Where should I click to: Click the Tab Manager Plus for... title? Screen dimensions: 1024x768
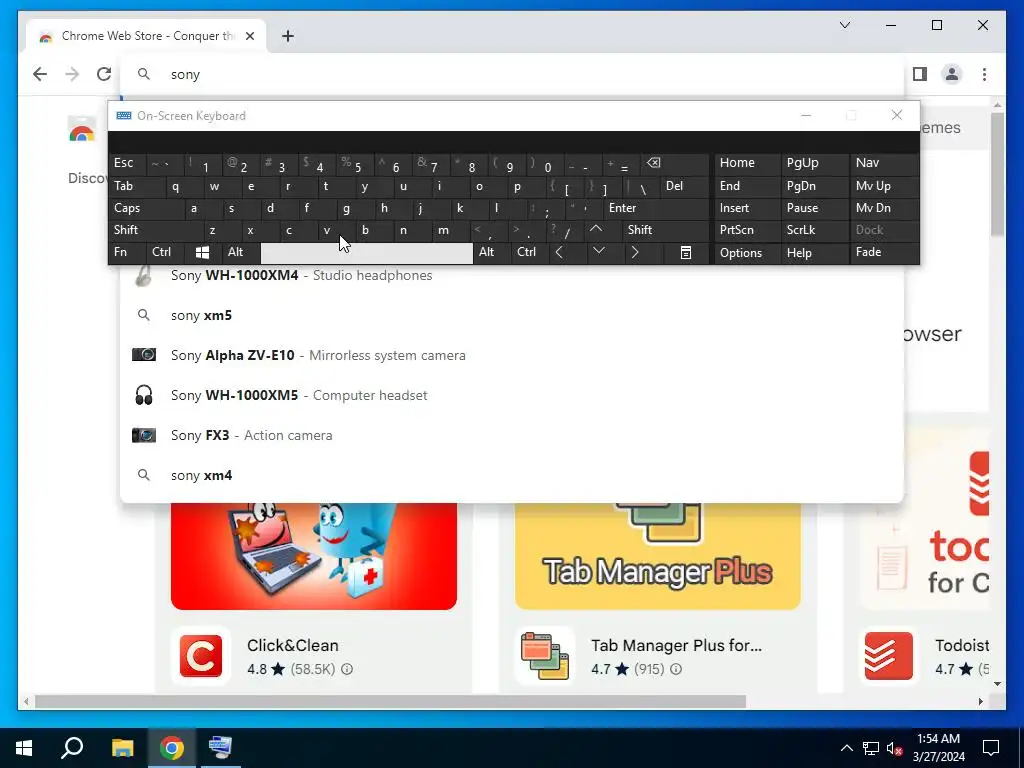[676, 645]
